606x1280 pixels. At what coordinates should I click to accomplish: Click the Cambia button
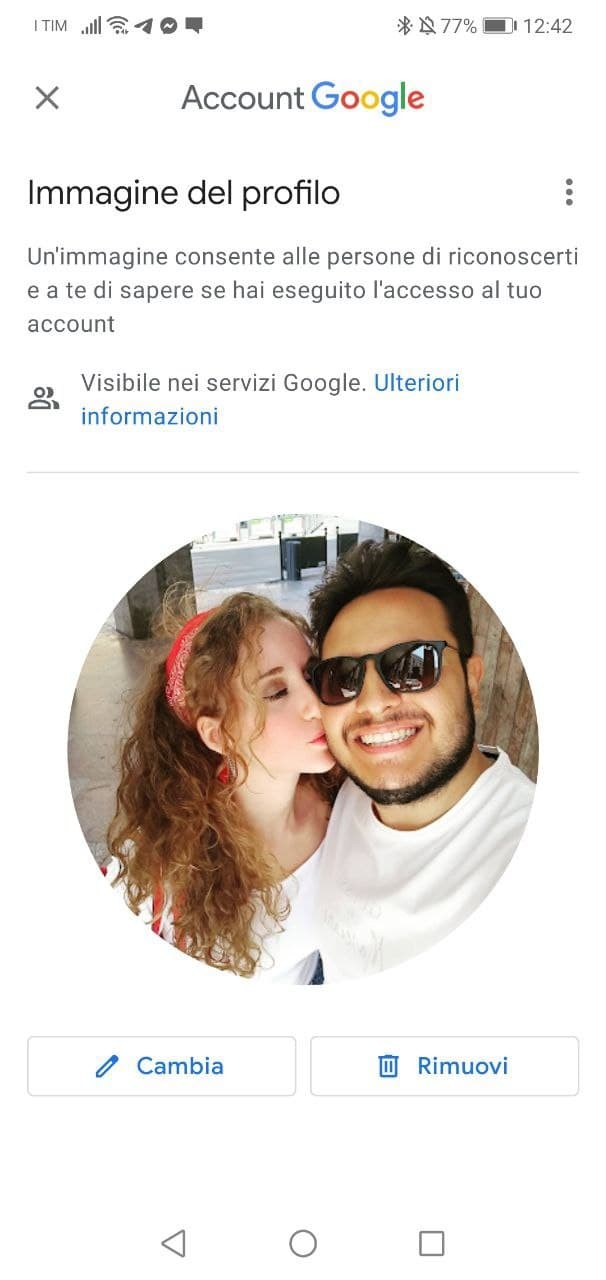pyautogui.click(x=161, y=1066)
